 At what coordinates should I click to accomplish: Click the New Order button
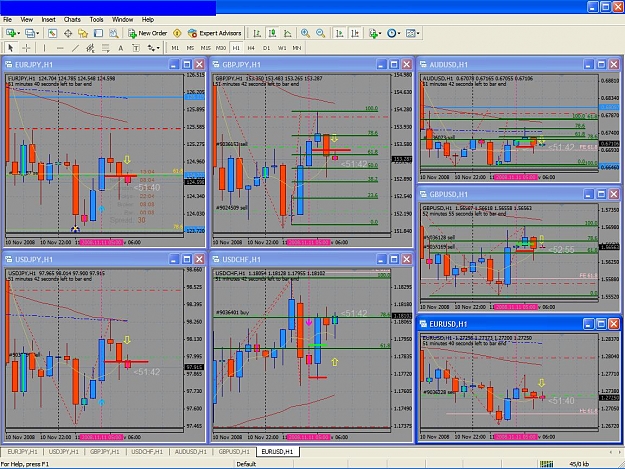147,33
